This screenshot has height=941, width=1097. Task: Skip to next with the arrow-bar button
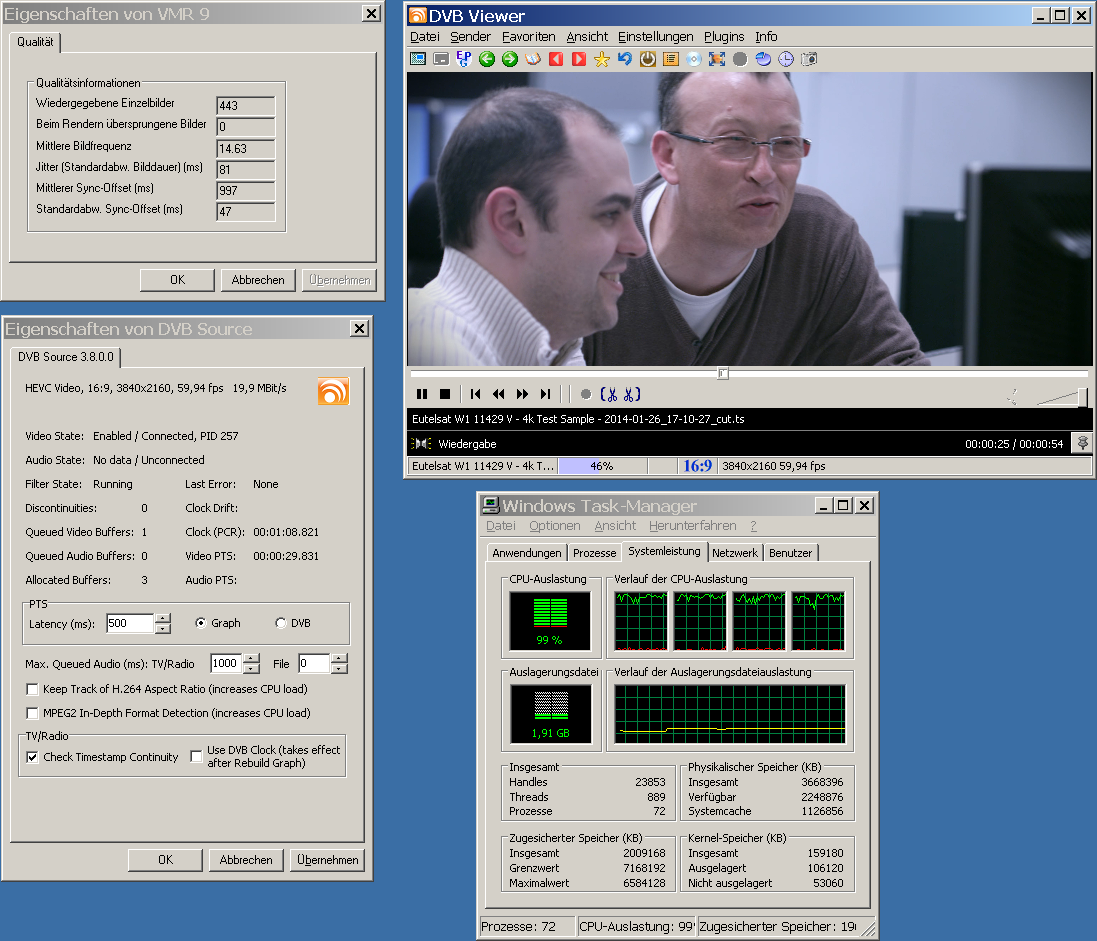[x=545, y=394]
